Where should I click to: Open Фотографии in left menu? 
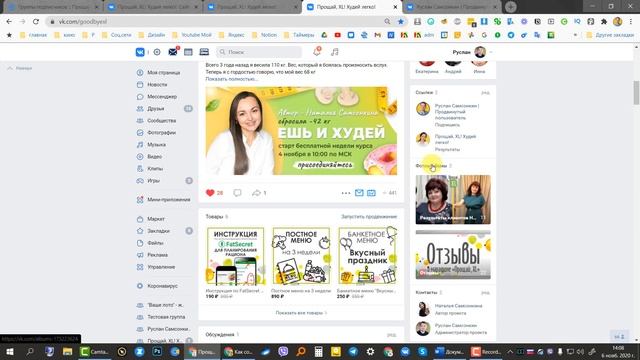point(163,133)
